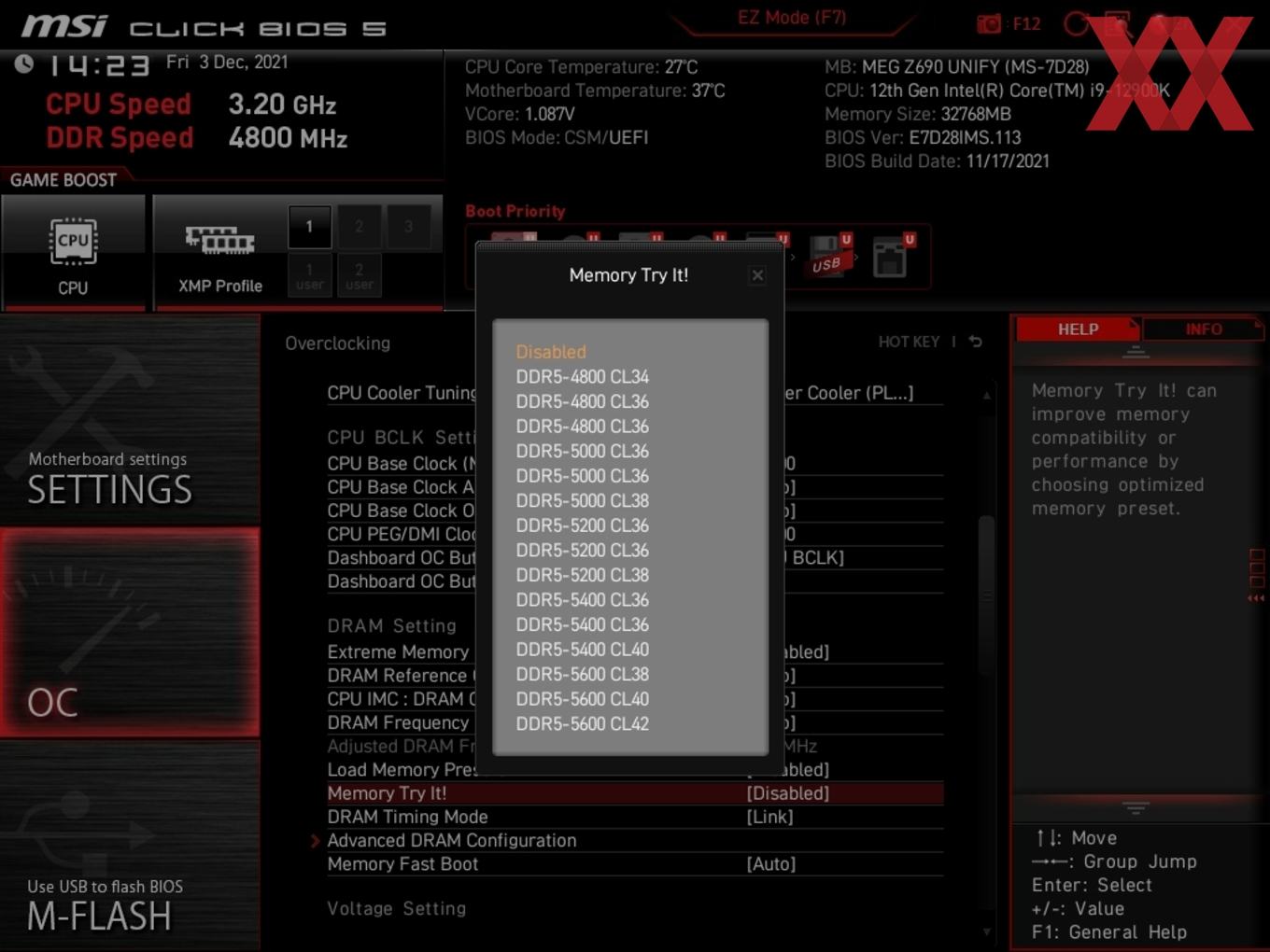Click the MSI logo

(64, 27)
